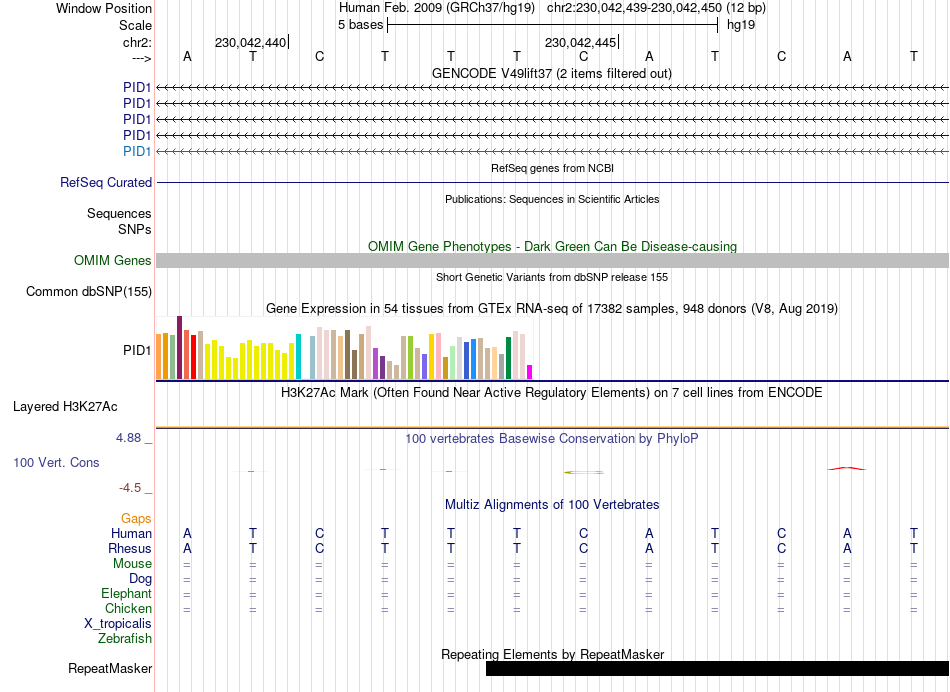Click the RefSeq Curated horizontal gene line
950x692 pixels.
pos(553,182)
